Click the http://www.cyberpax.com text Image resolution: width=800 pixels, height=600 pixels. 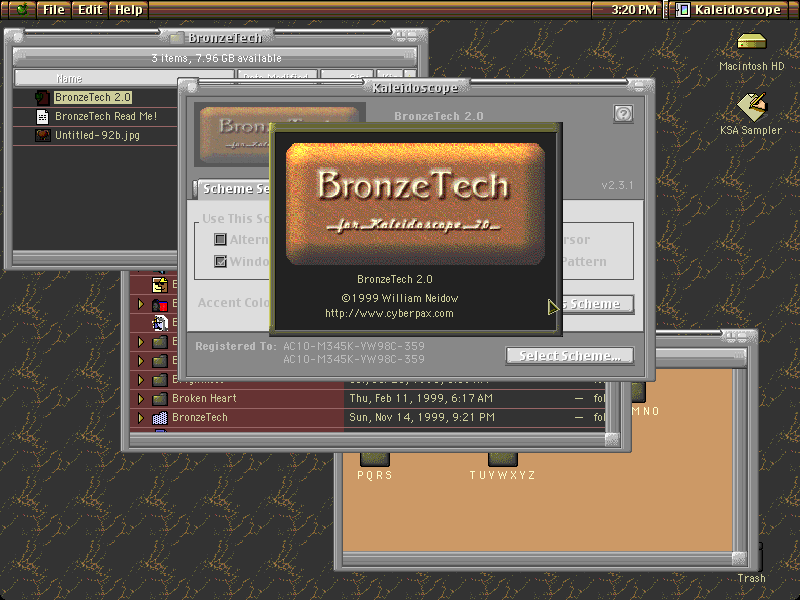[389, 313]
